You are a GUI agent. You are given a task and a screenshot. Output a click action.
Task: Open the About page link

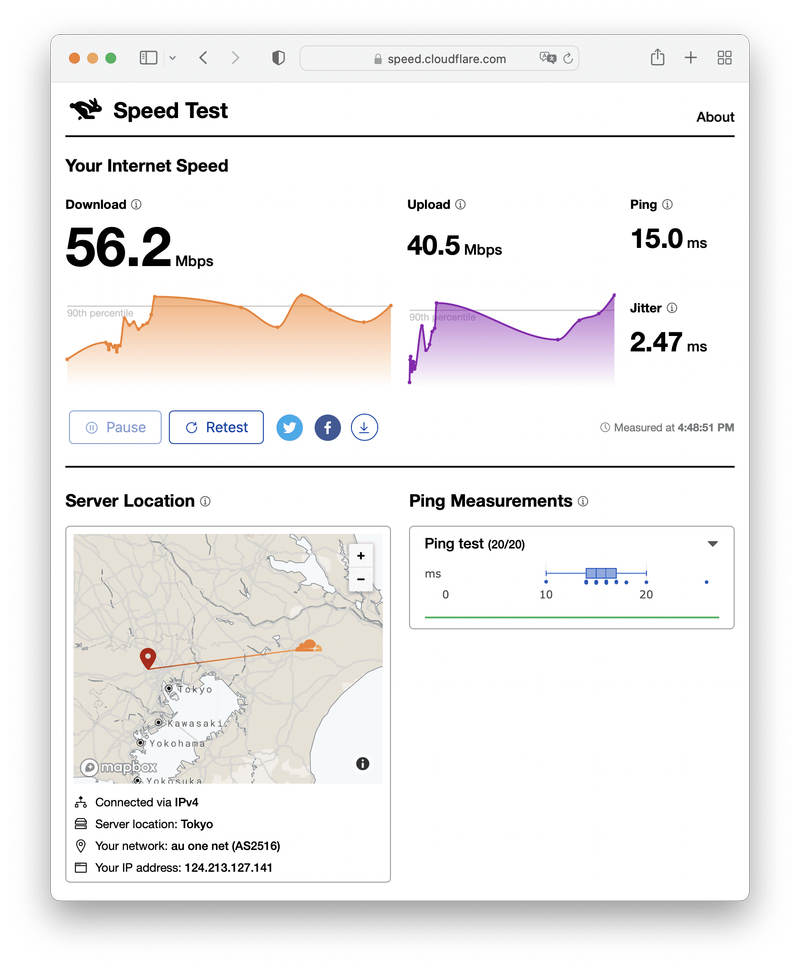coord(715,117)
